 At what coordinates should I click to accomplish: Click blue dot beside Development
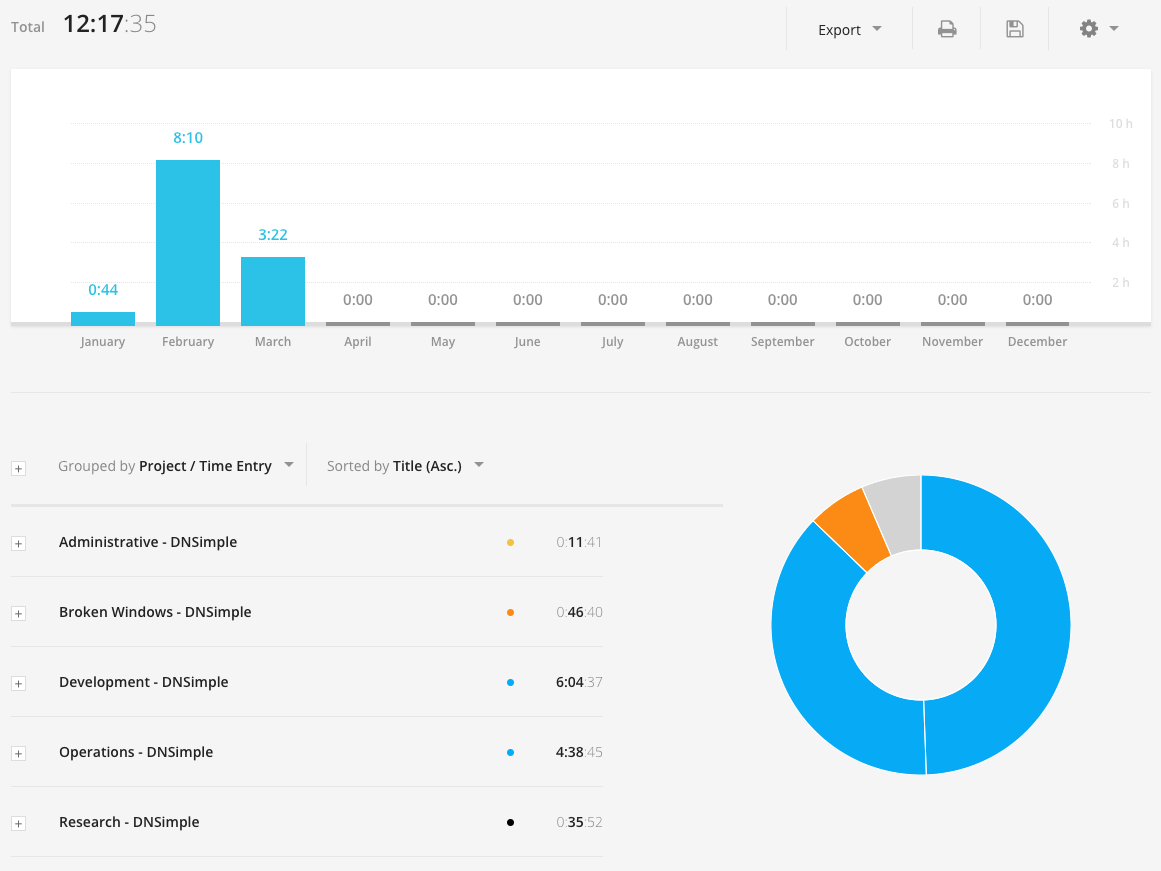click(510, 683)
